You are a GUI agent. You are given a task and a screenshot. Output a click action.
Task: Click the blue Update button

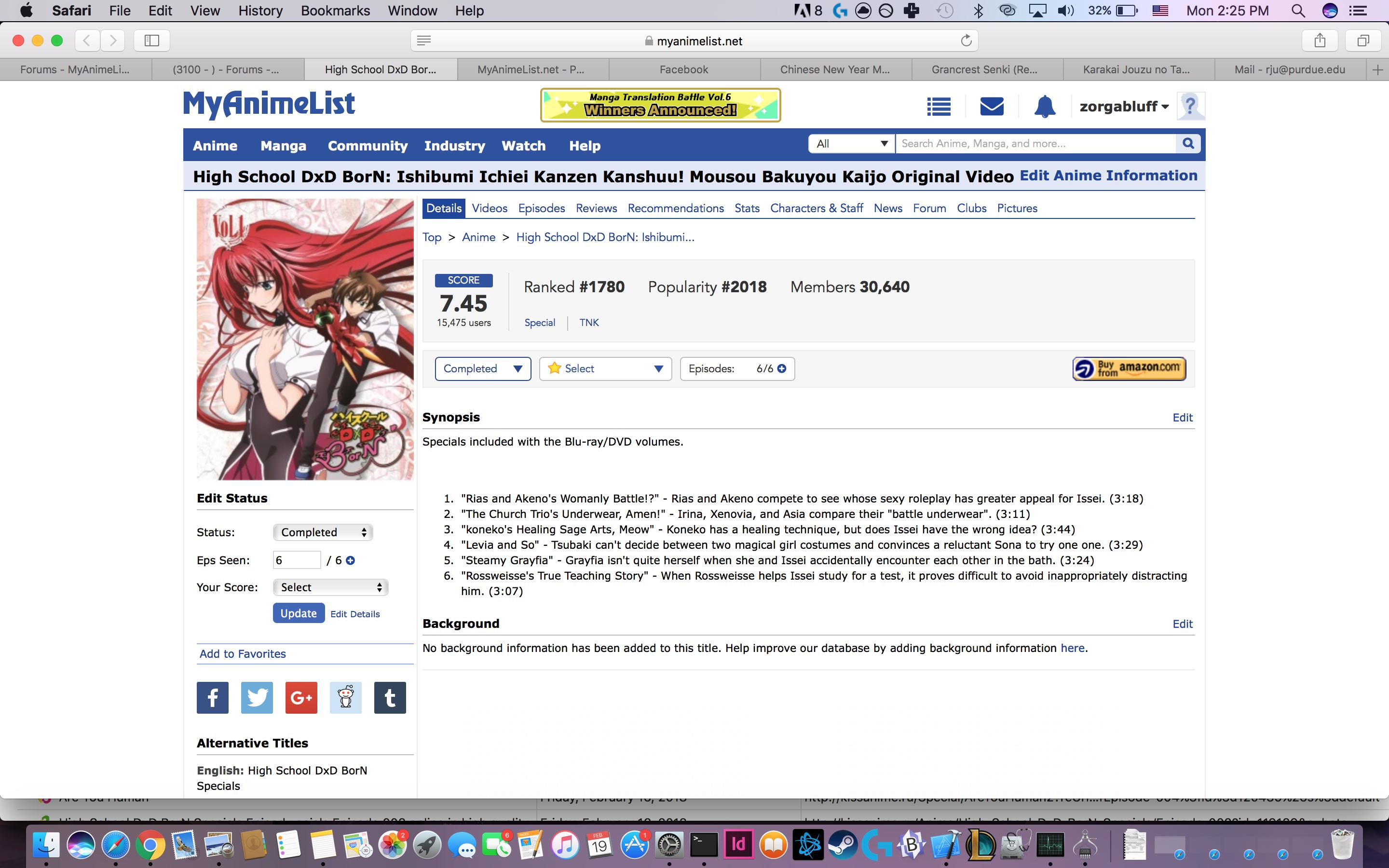[299, 613]
